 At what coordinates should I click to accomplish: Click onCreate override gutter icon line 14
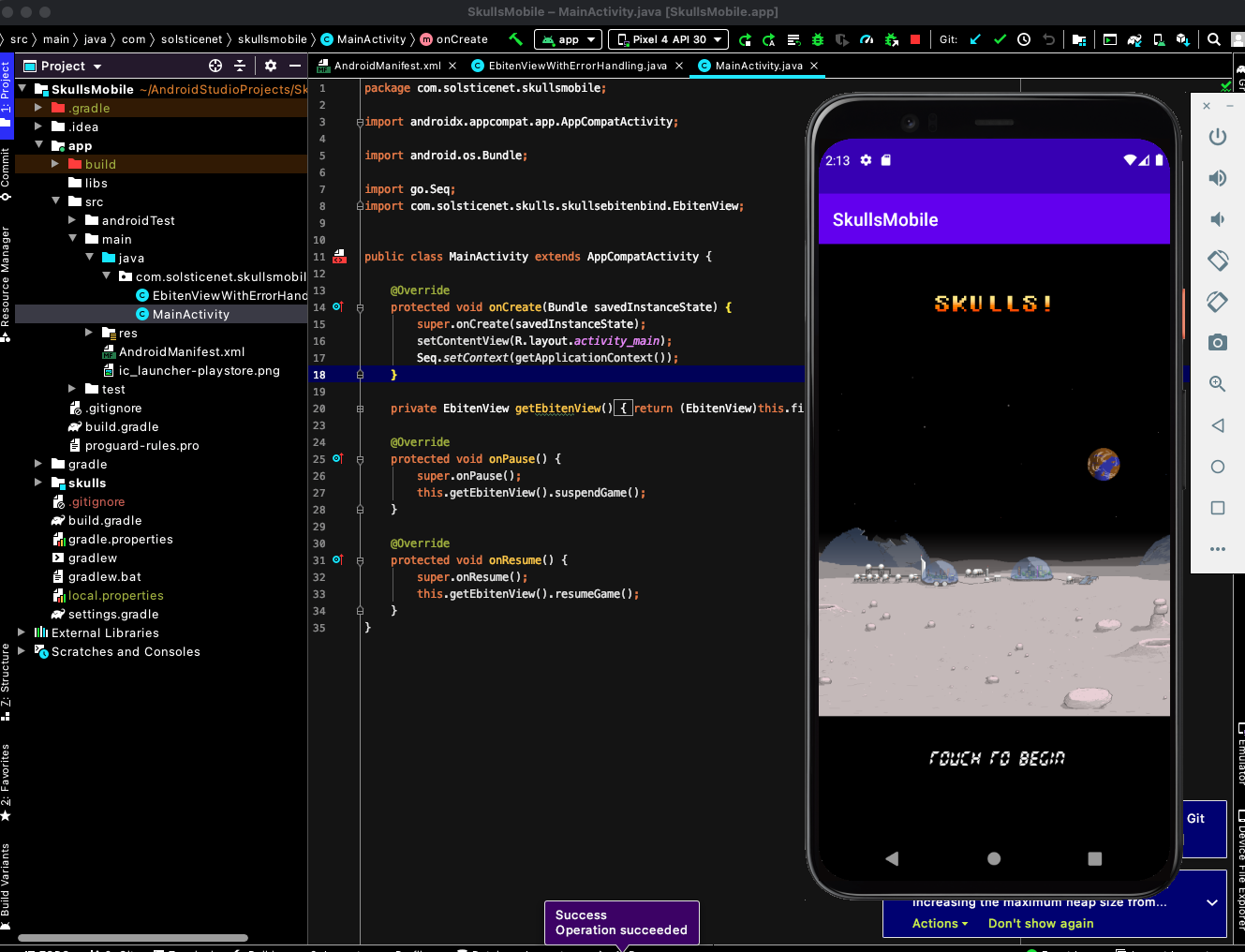(x=337, y=306)
